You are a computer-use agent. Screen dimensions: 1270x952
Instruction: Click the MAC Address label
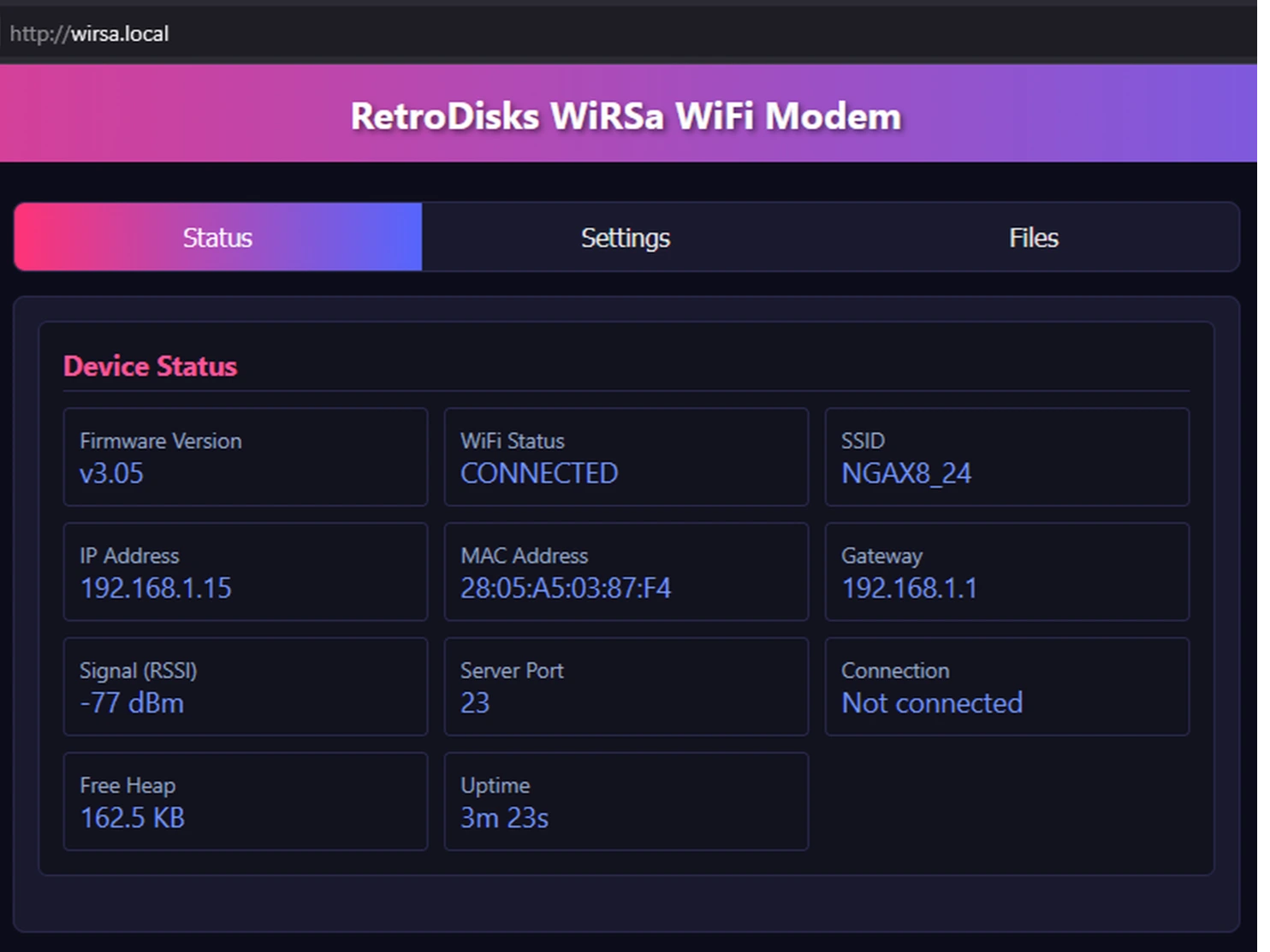(525, 555)
